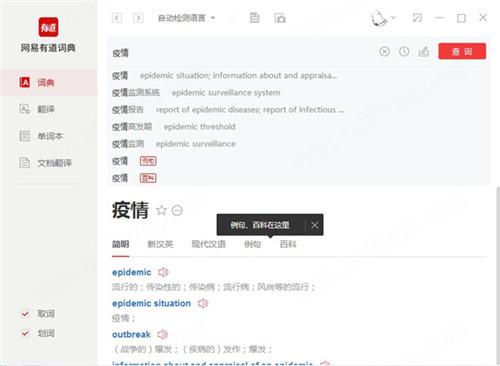Image resolution: width=500 pixels, height=366 pixels.
Task: Switch to the 简明 tab
Action: point(120,244)
